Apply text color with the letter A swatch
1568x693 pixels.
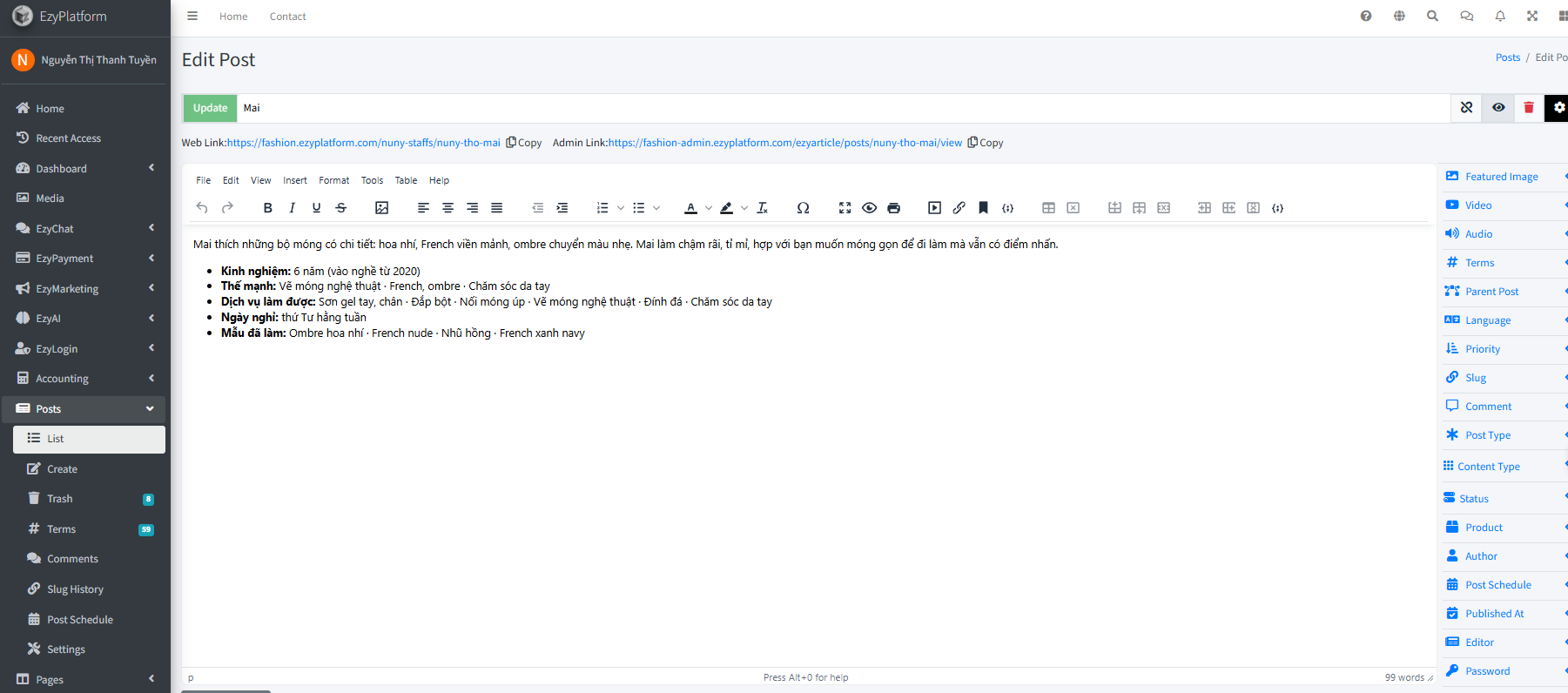tap(690, 208)
